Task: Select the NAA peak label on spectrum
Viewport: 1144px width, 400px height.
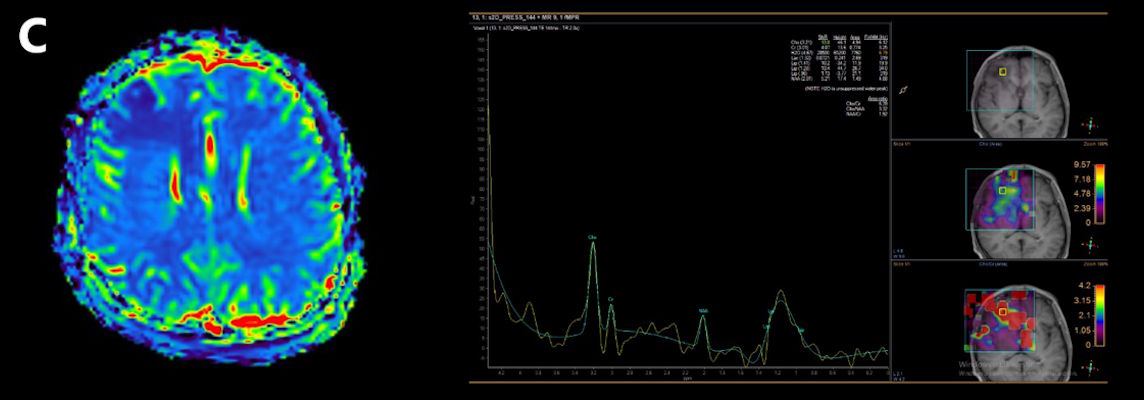Action: coord(703,311)
